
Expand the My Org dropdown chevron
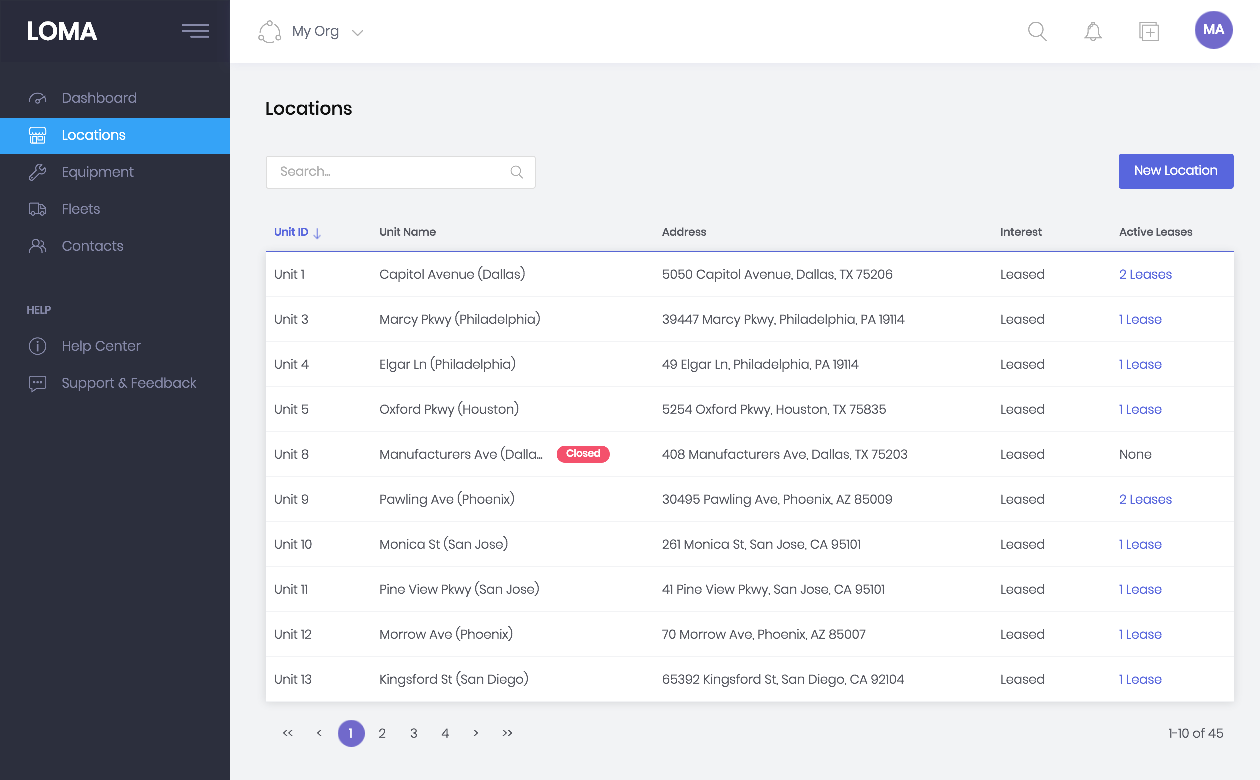(x=357, y=32)
